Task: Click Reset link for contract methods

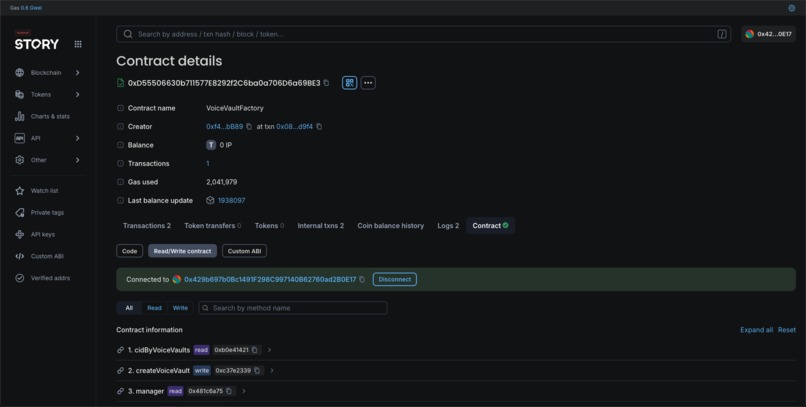Action: 786,330
